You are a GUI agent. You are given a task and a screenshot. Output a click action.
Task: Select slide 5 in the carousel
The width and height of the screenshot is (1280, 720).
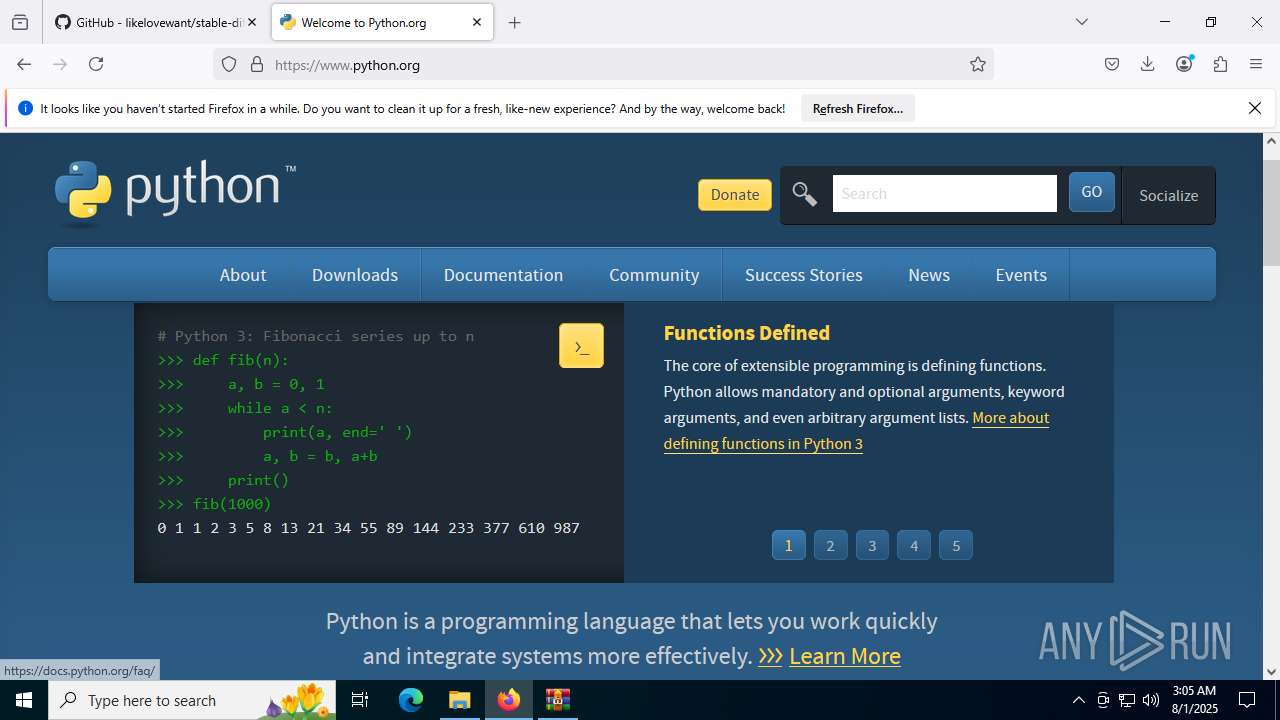[x=956, y=545]
